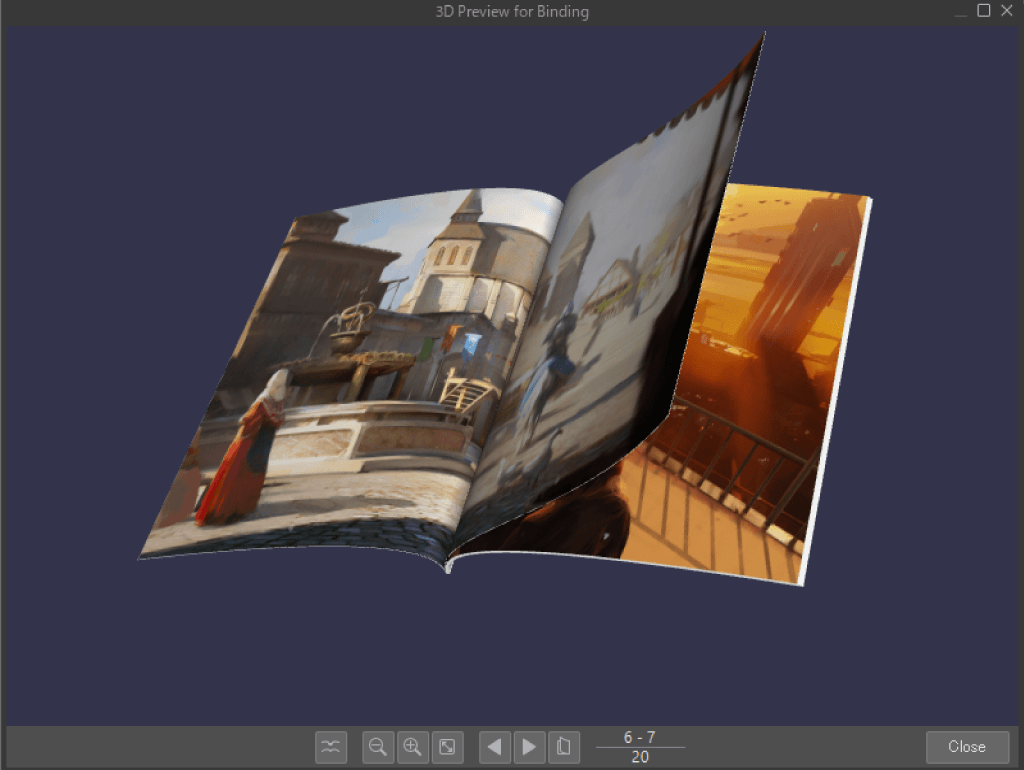1024x770 pixels.
Task: Minimize the 3D Preview for Binding window
Action: [x=960, y=11]
